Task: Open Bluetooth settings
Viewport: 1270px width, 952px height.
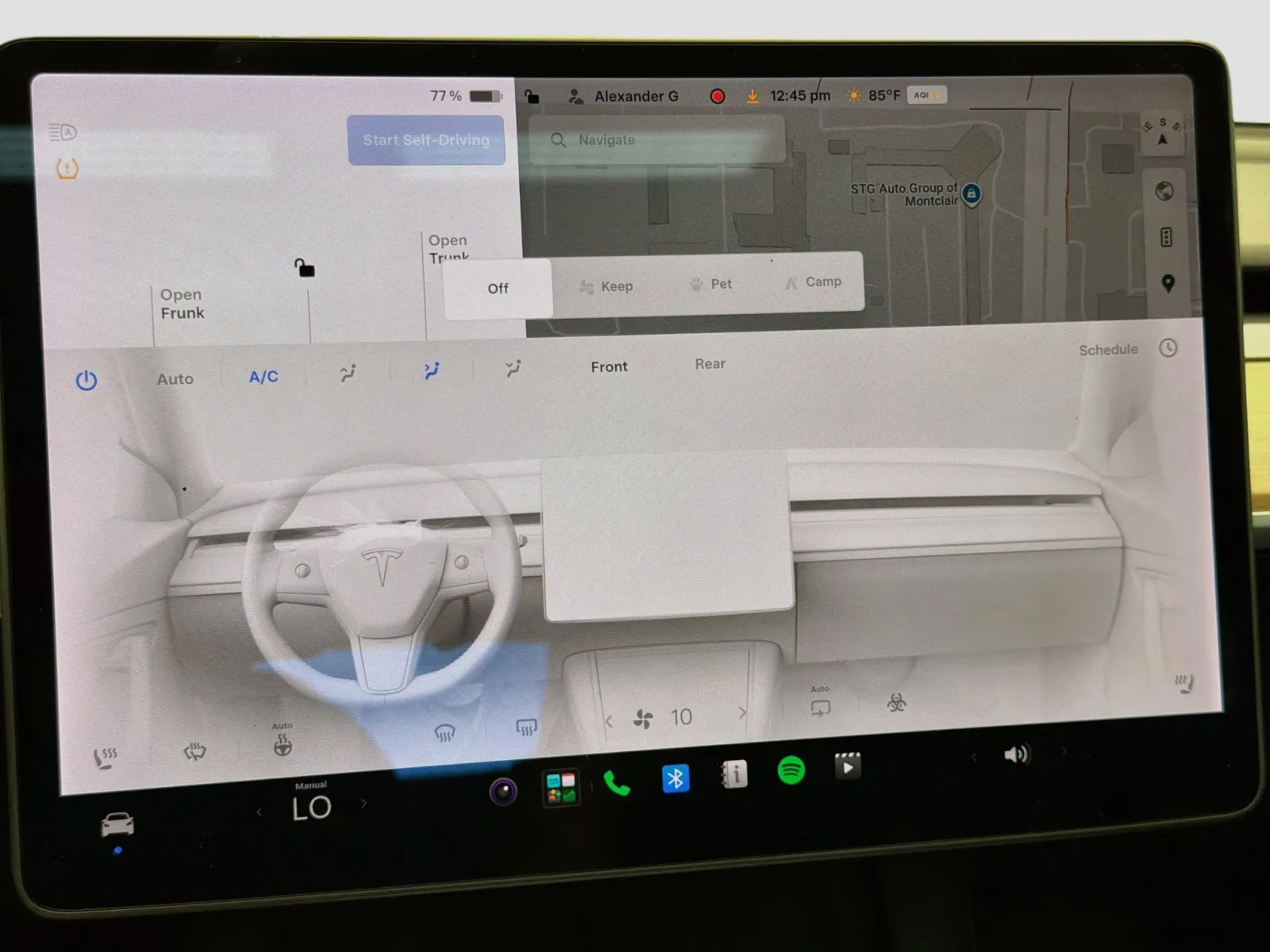Action: 675,778
